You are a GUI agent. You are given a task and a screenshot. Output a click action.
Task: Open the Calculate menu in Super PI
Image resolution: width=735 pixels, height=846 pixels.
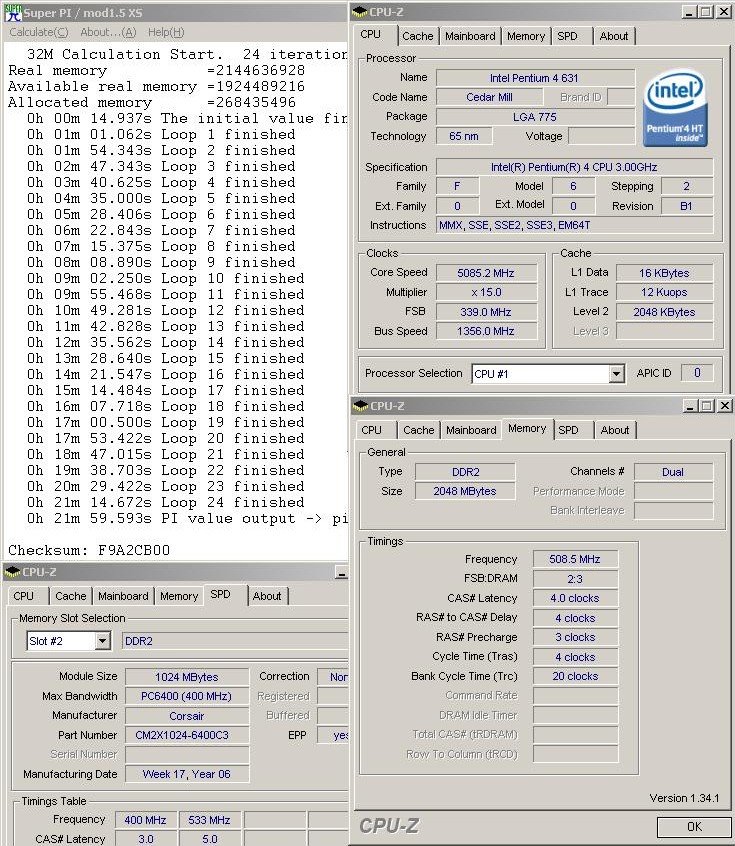tap(39, 32)
